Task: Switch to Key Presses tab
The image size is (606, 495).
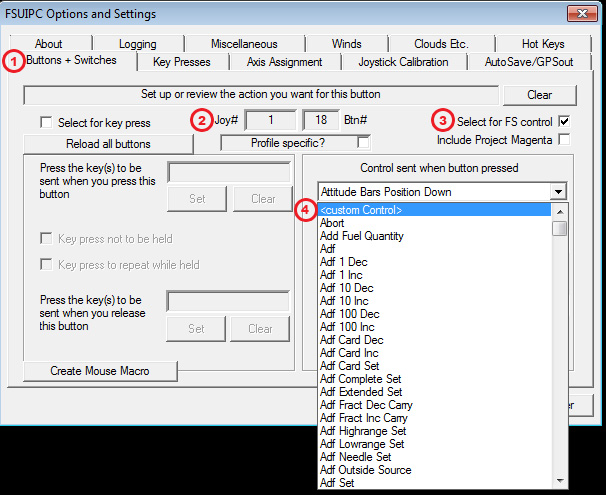Action: 182,62
